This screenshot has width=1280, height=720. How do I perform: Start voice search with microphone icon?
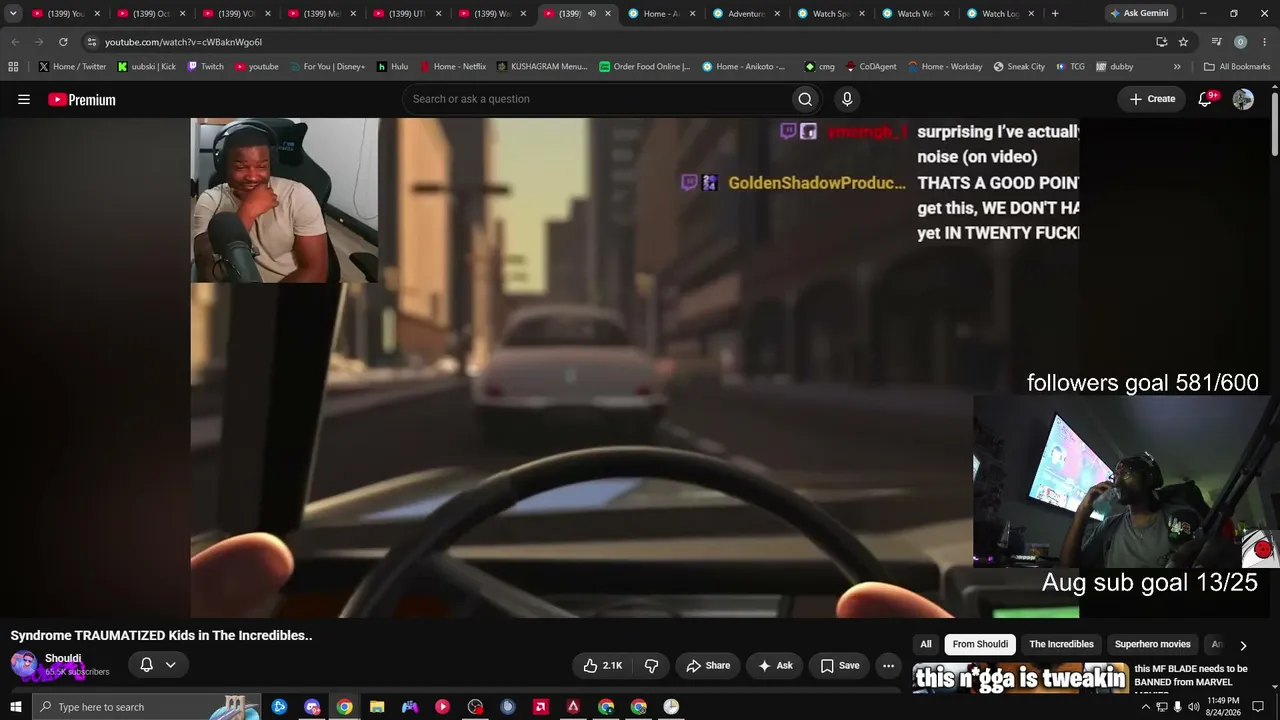point(847,99)
